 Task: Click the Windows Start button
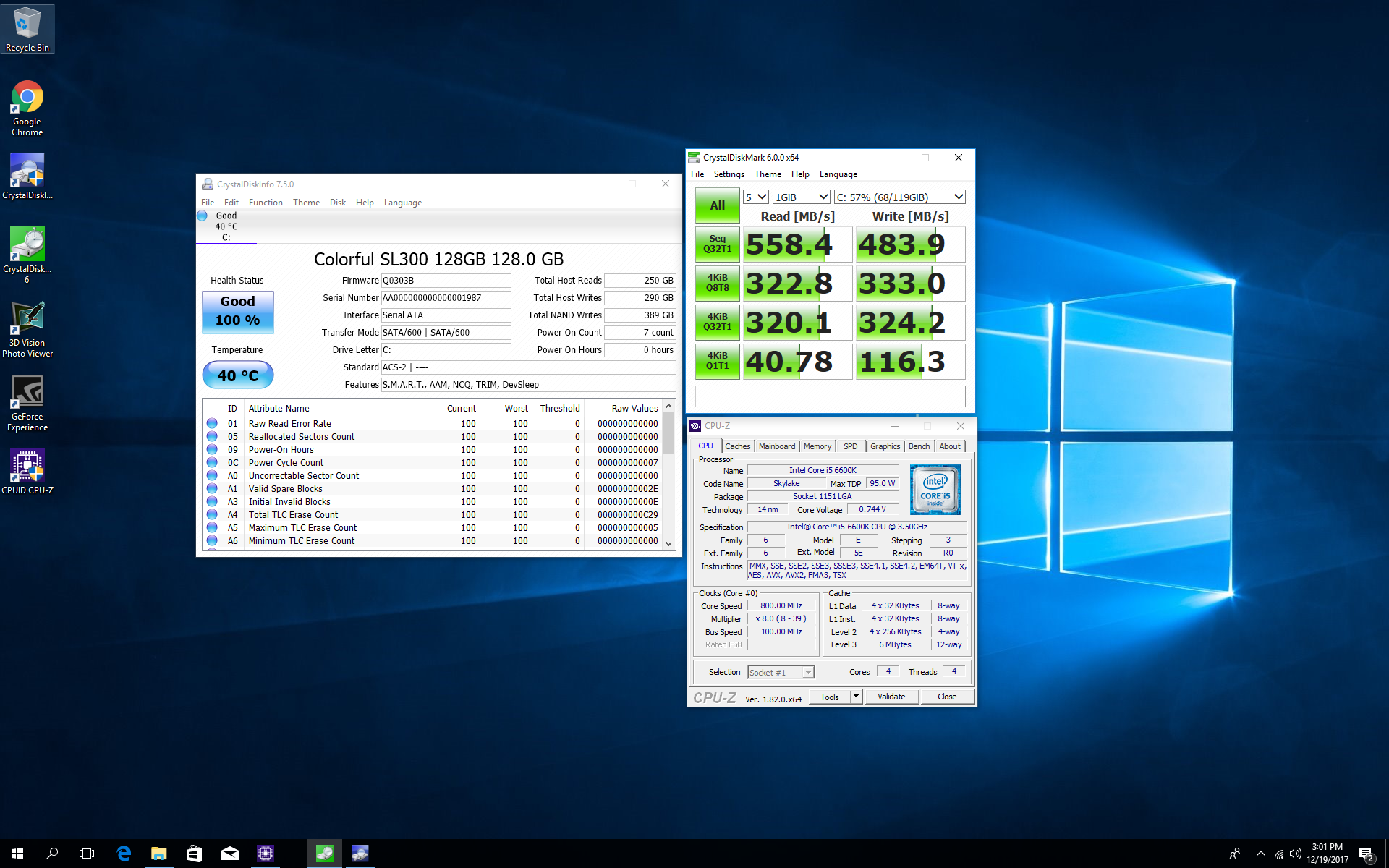click(17, 854)
